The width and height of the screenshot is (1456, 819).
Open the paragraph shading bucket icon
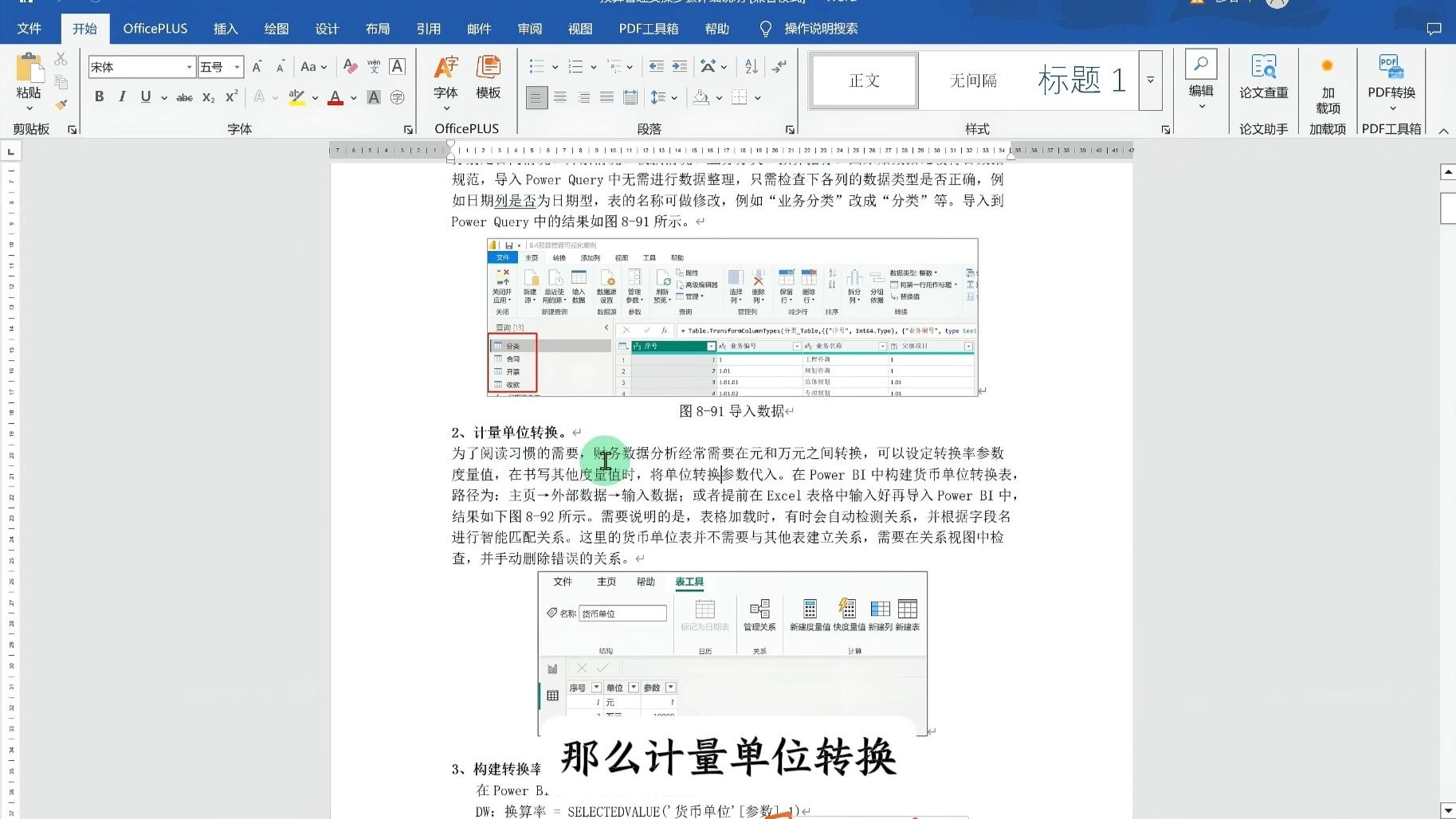[701, 96]
